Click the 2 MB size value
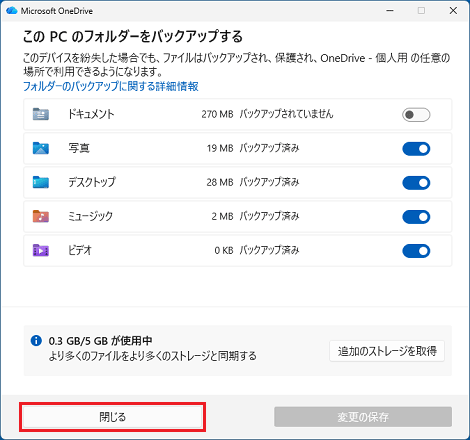This screenshot has height=440, width=470. (x=222, y=216)
